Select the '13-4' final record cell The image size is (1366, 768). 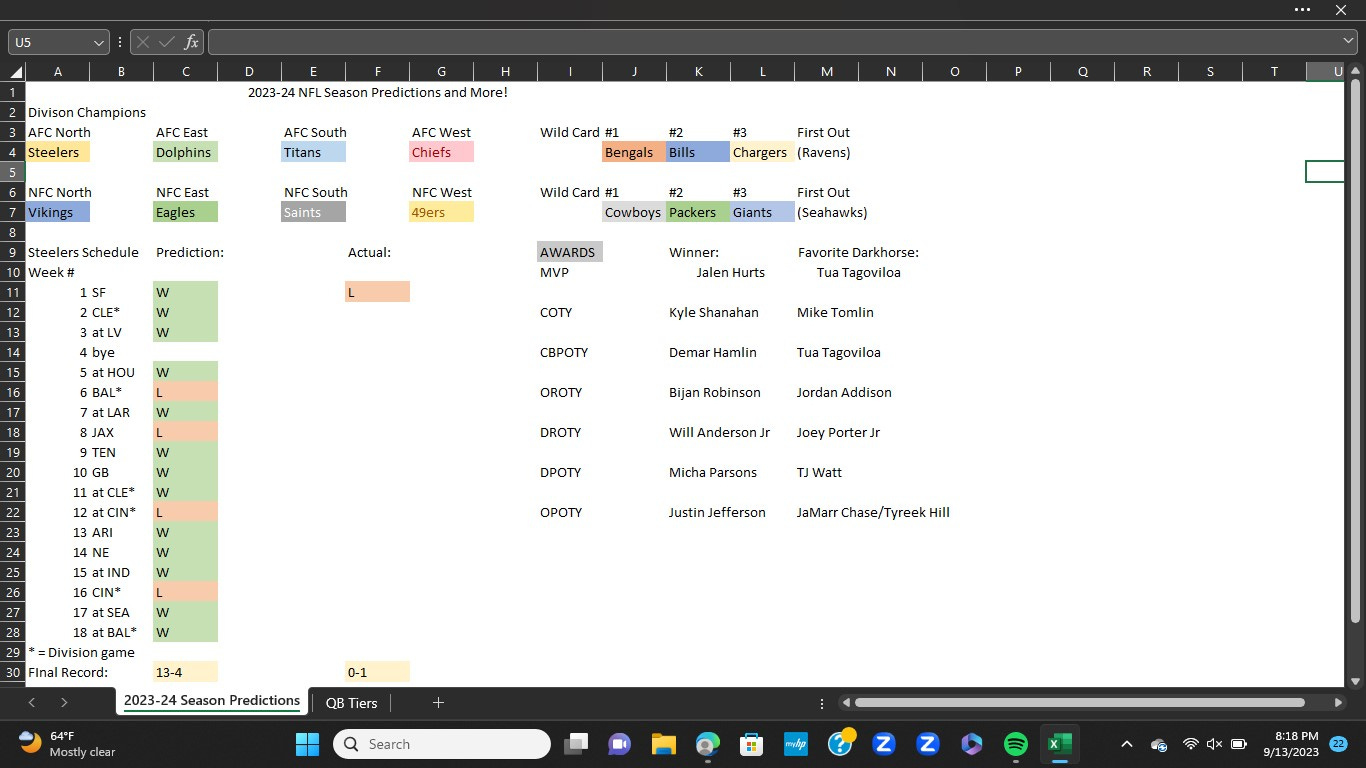pyautogui.click(x=186, y=672)
